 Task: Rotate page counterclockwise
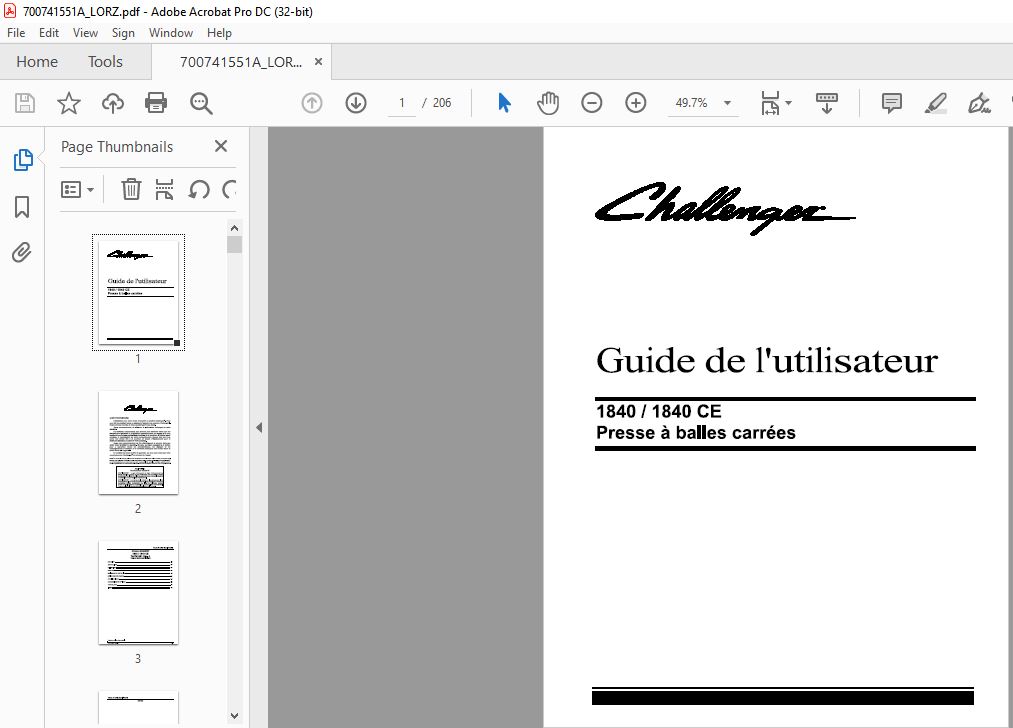click(x=199, y=189)
